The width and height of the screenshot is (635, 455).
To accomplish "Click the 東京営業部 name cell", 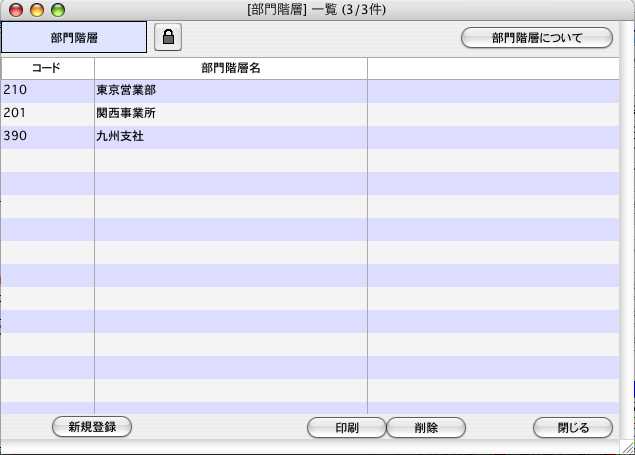I will tap(126, 91).
